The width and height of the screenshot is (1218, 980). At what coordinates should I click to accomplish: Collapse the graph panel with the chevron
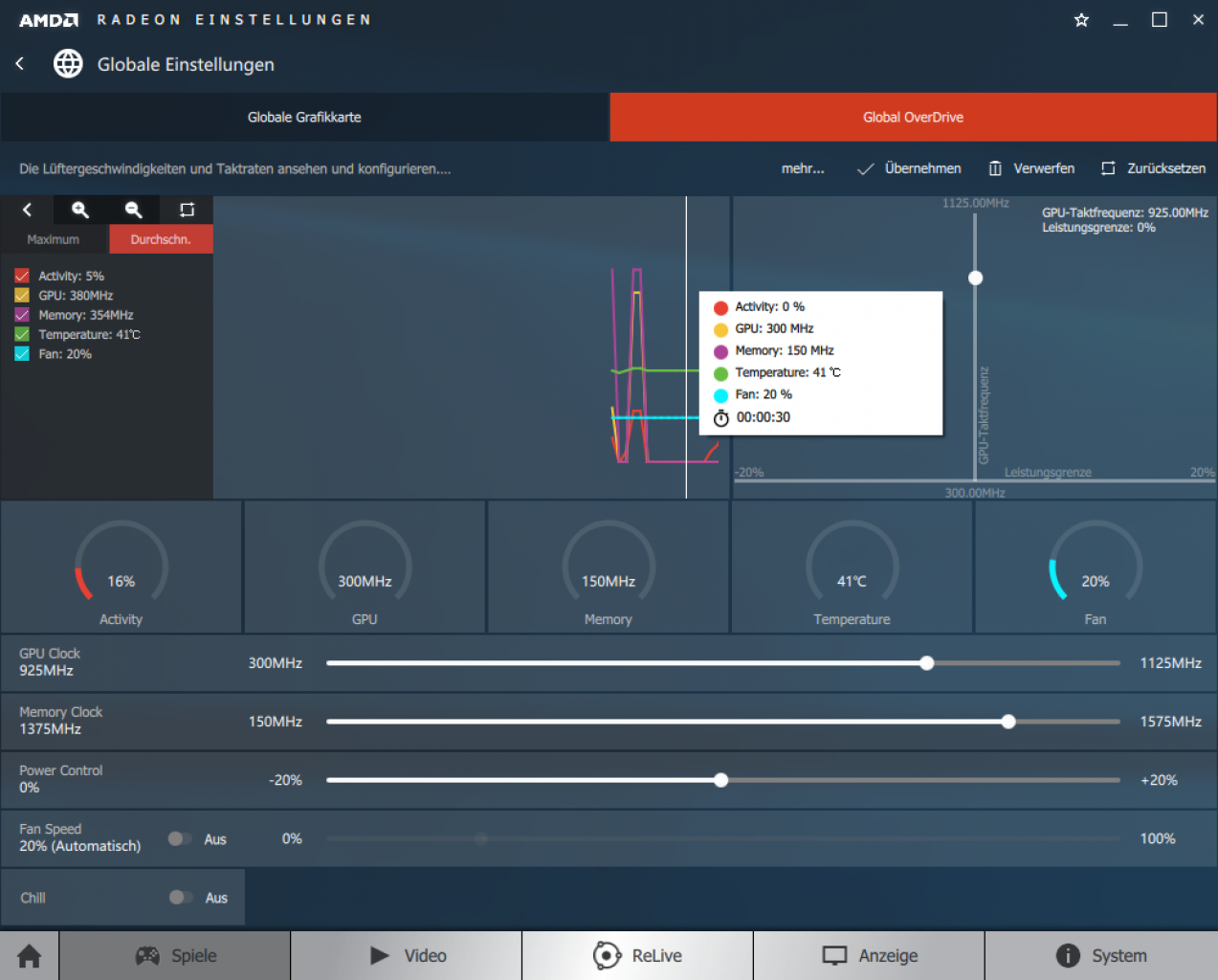point(27,210)
